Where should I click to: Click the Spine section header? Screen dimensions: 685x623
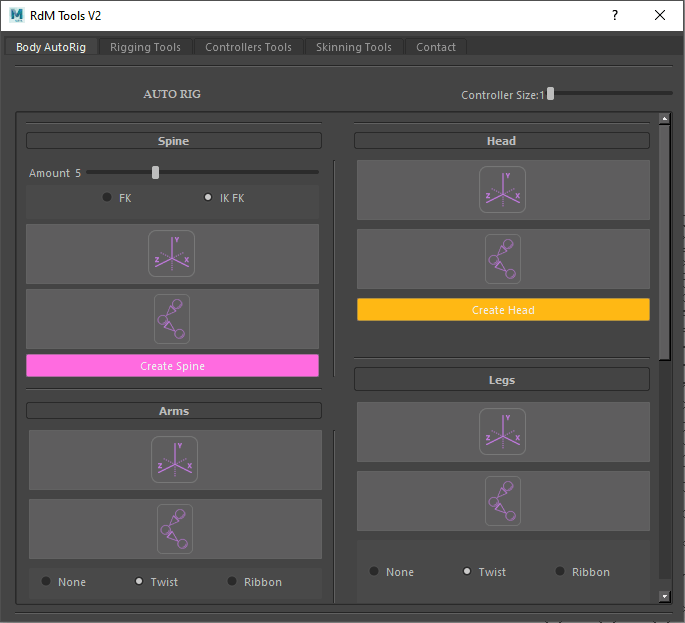(x=174, y=141)
